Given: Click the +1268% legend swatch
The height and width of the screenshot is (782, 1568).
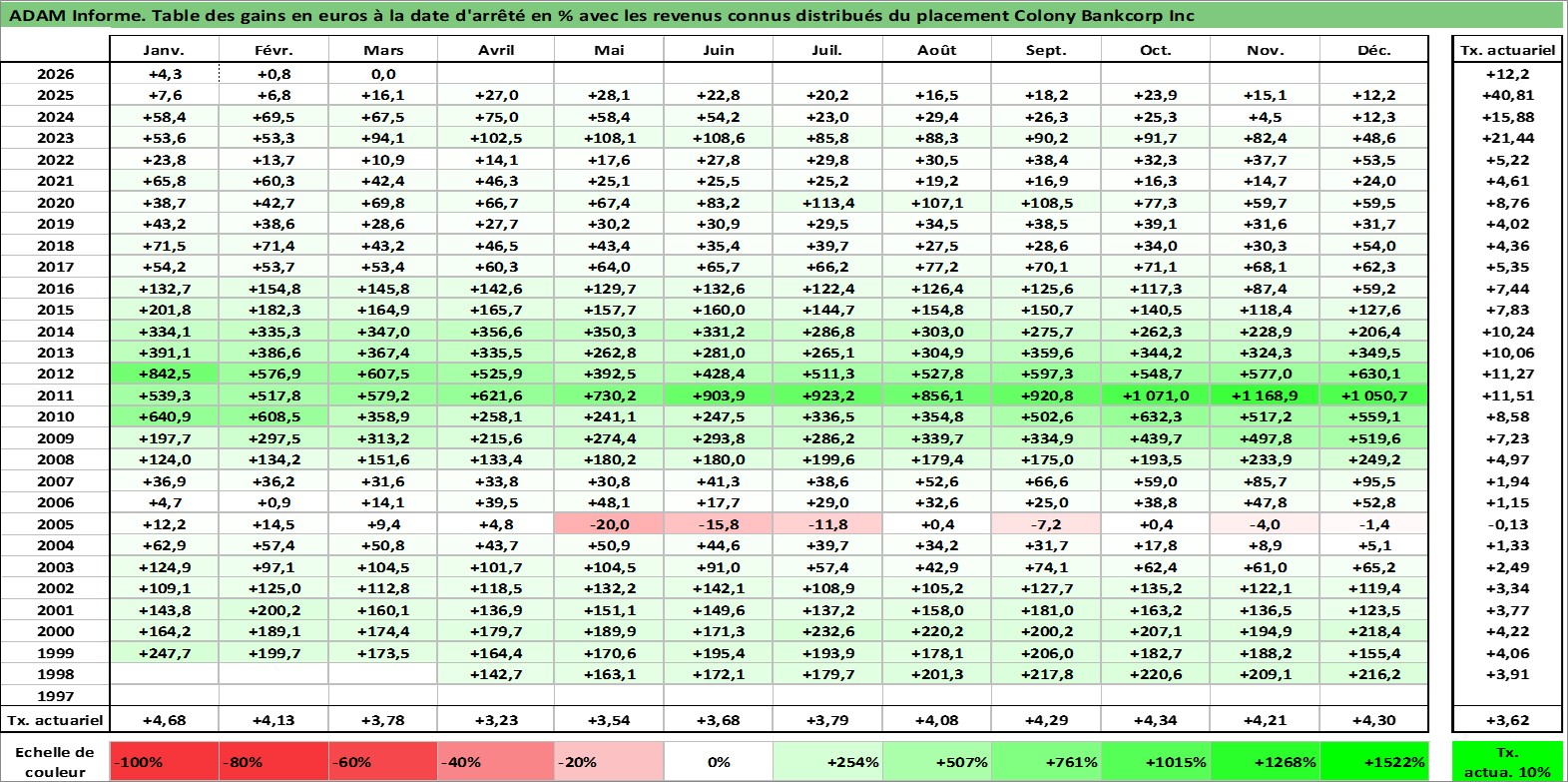Looking at the screenshot, I should pyautogui.click(x=1265, y=761).
